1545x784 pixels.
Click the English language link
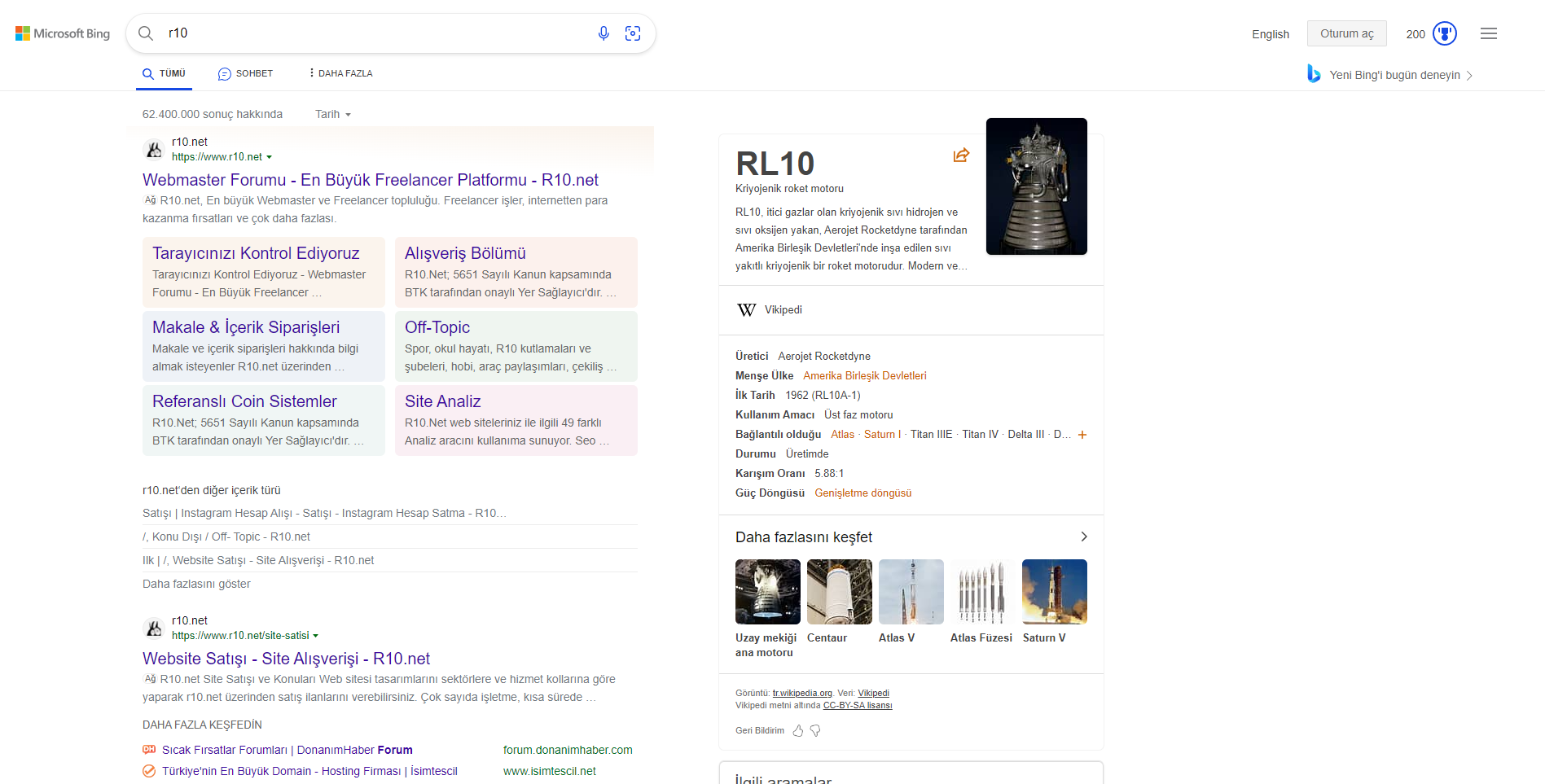[1271, 34]
